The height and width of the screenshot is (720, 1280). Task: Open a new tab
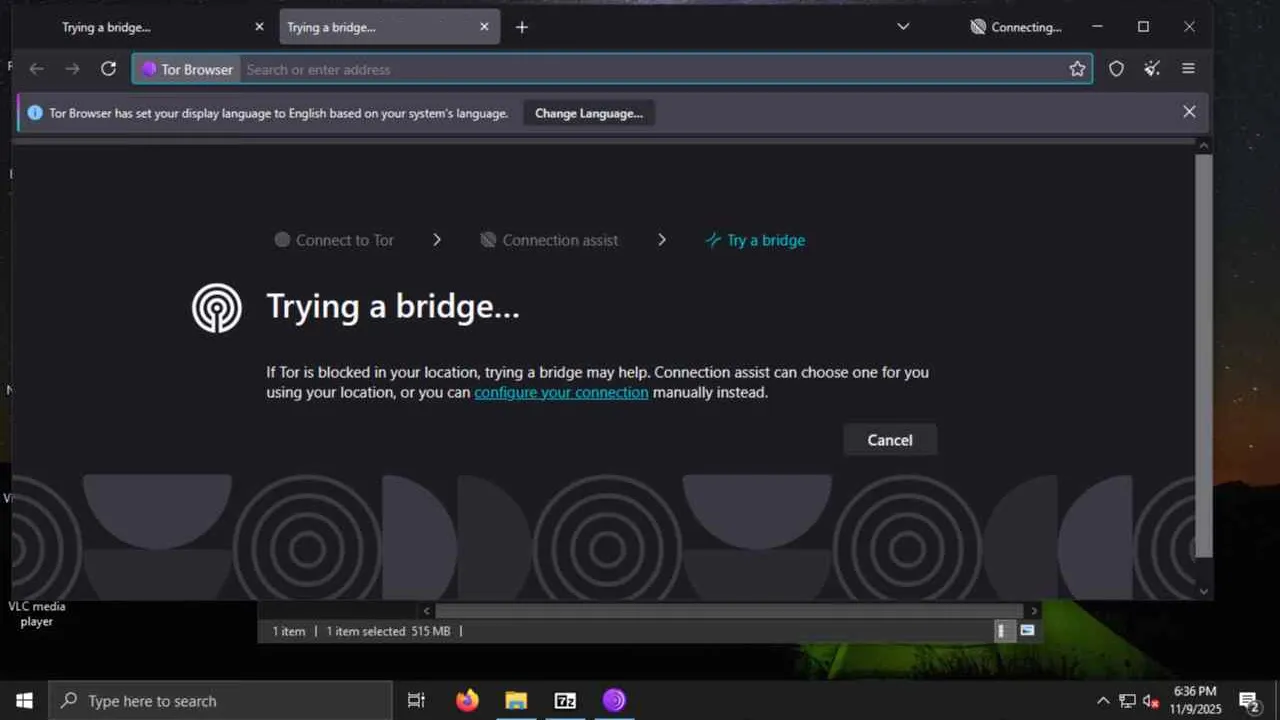(521, 27)
